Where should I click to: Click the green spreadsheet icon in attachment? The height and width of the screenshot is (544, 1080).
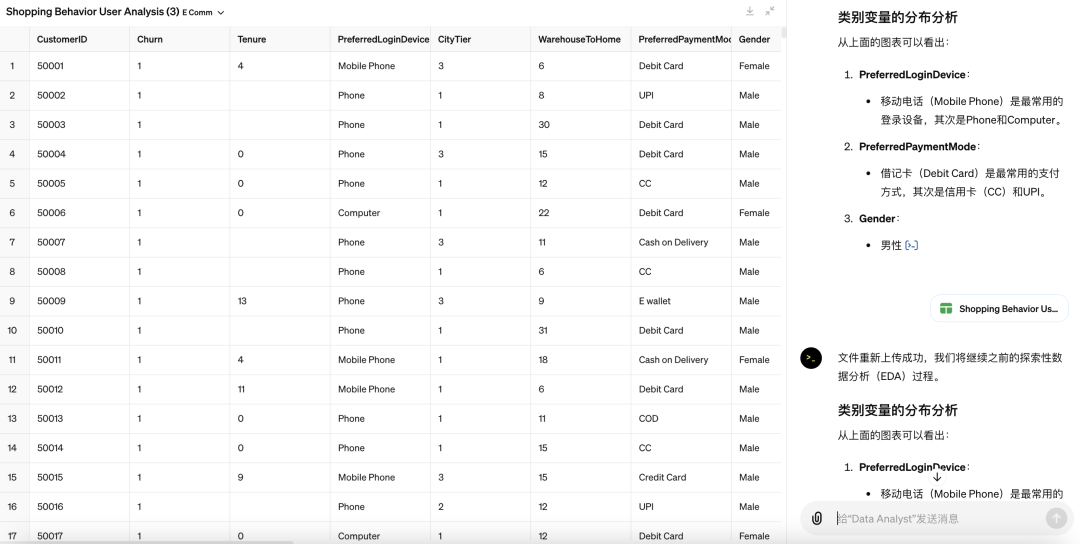(x=946, y=309)
